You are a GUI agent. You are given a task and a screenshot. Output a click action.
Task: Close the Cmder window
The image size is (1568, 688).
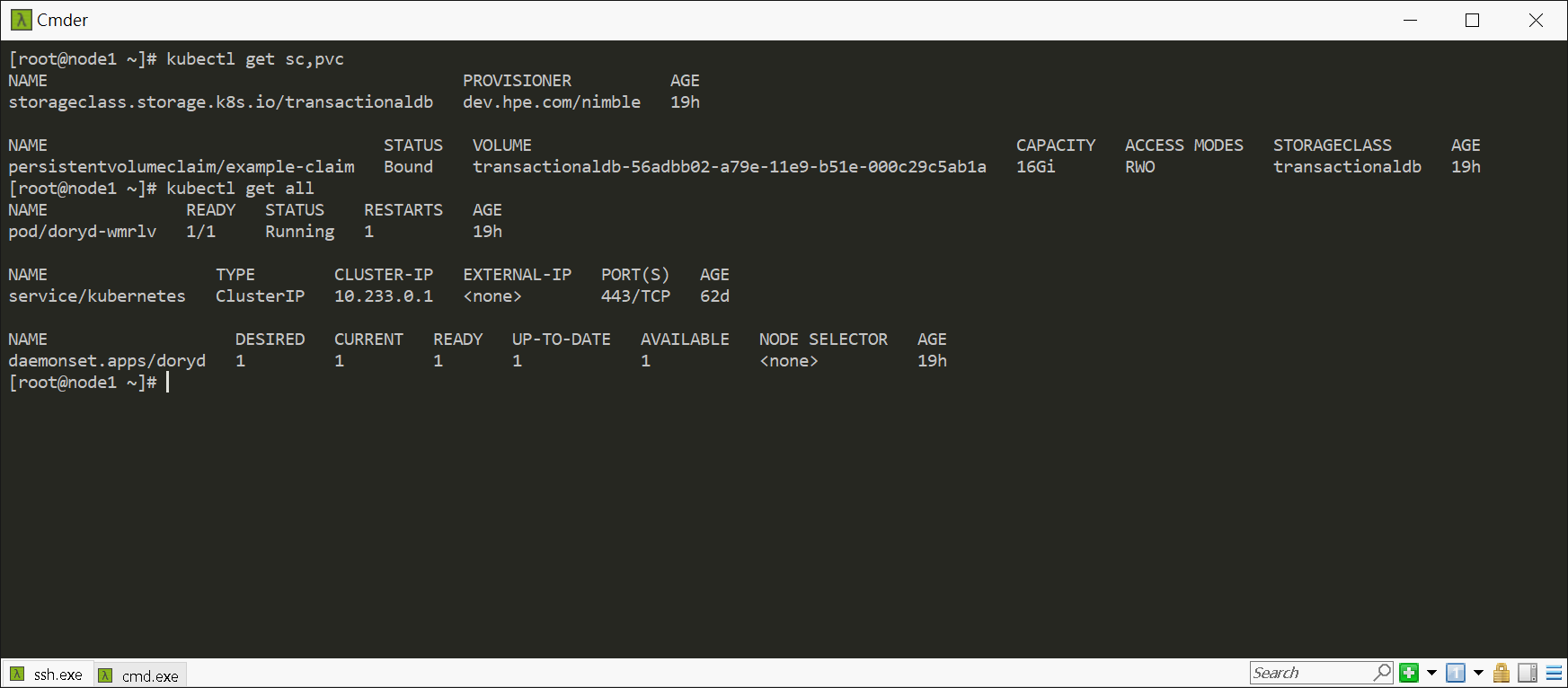(x=1536, y=20)
